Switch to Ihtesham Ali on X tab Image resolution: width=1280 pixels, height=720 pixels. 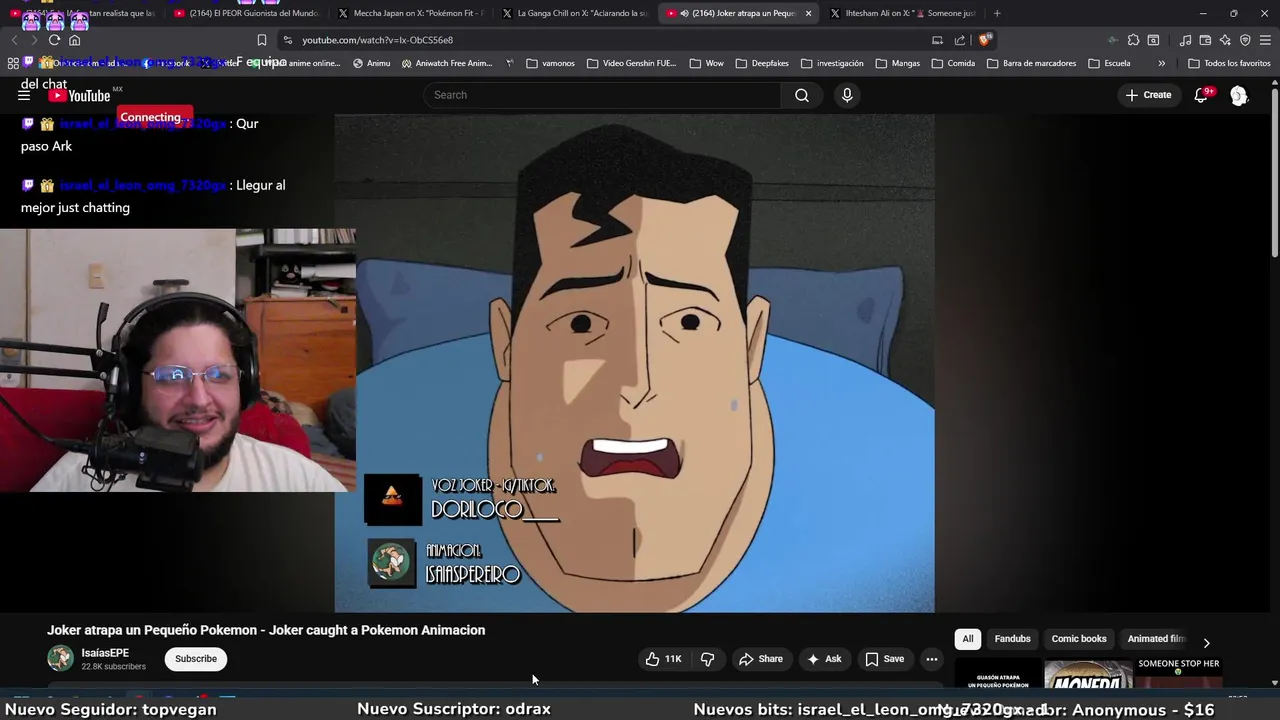pos(903,13)
